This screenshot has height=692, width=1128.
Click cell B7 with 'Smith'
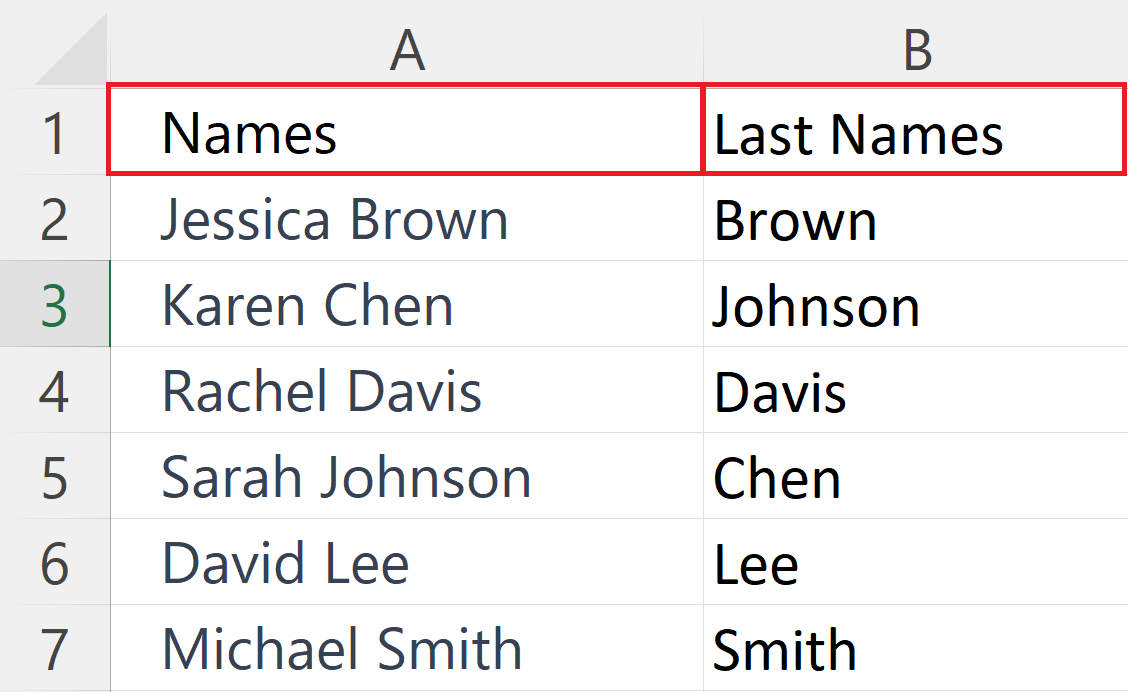pos(916,648)
